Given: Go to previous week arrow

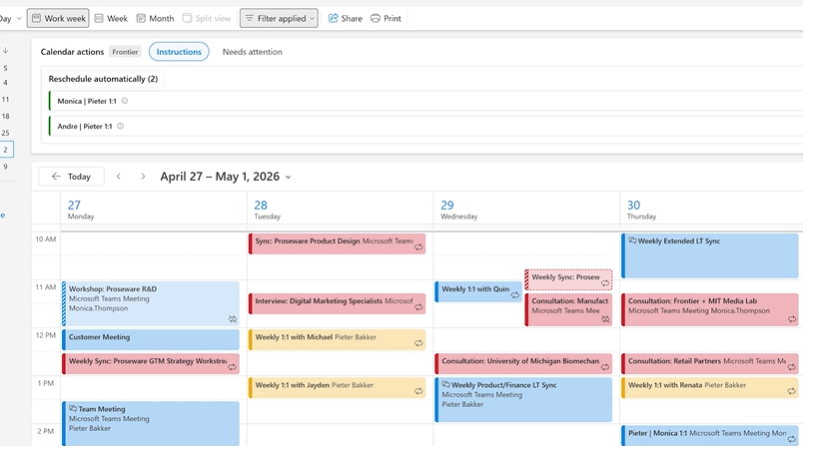Looking at the screenshot, I should pyautogui.click(x=119, y=176).
